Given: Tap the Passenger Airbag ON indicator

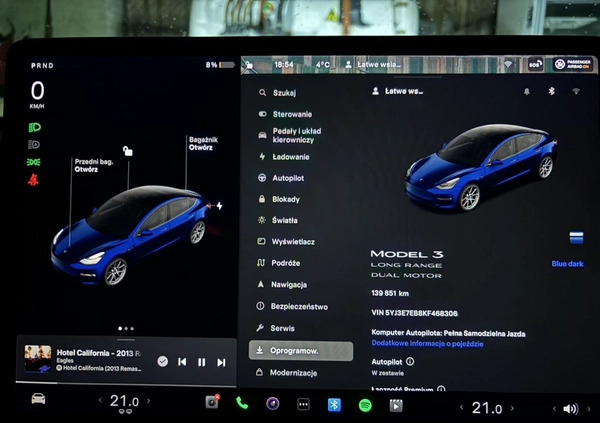Looking at the screenshot, I should point(574,64).
